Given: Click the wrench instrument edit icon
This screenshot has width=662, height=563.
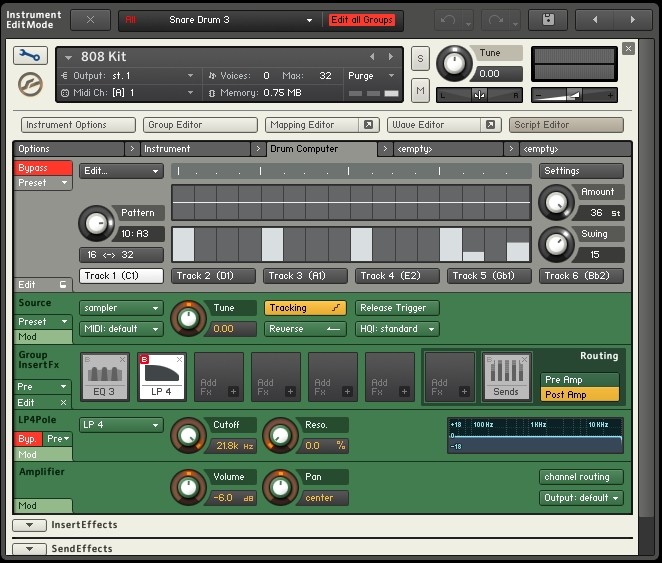Looking at the screenshot, I should click(30, 56).
